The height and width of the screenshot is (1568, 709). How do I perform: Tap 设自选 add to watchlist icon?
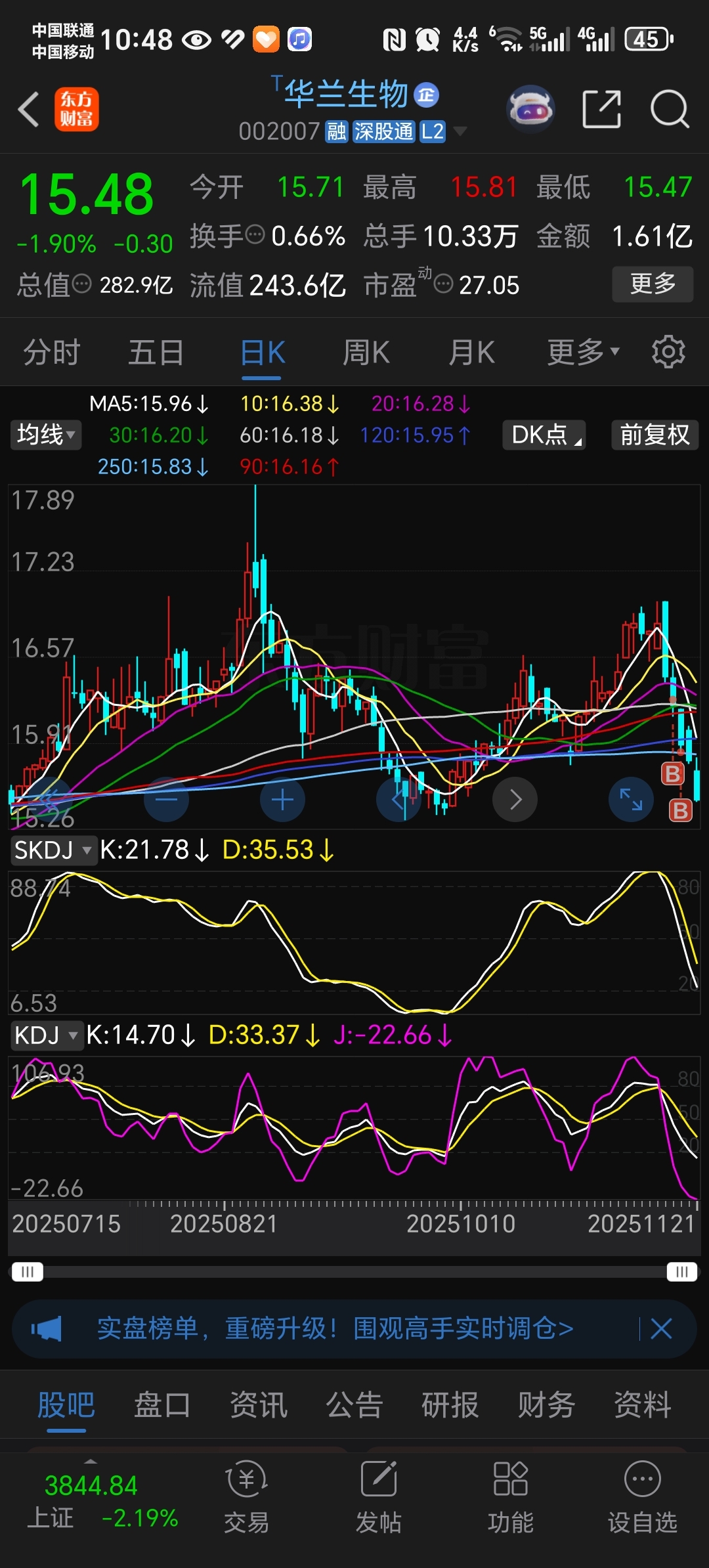pyautogui.click(x=642, y=1497)
